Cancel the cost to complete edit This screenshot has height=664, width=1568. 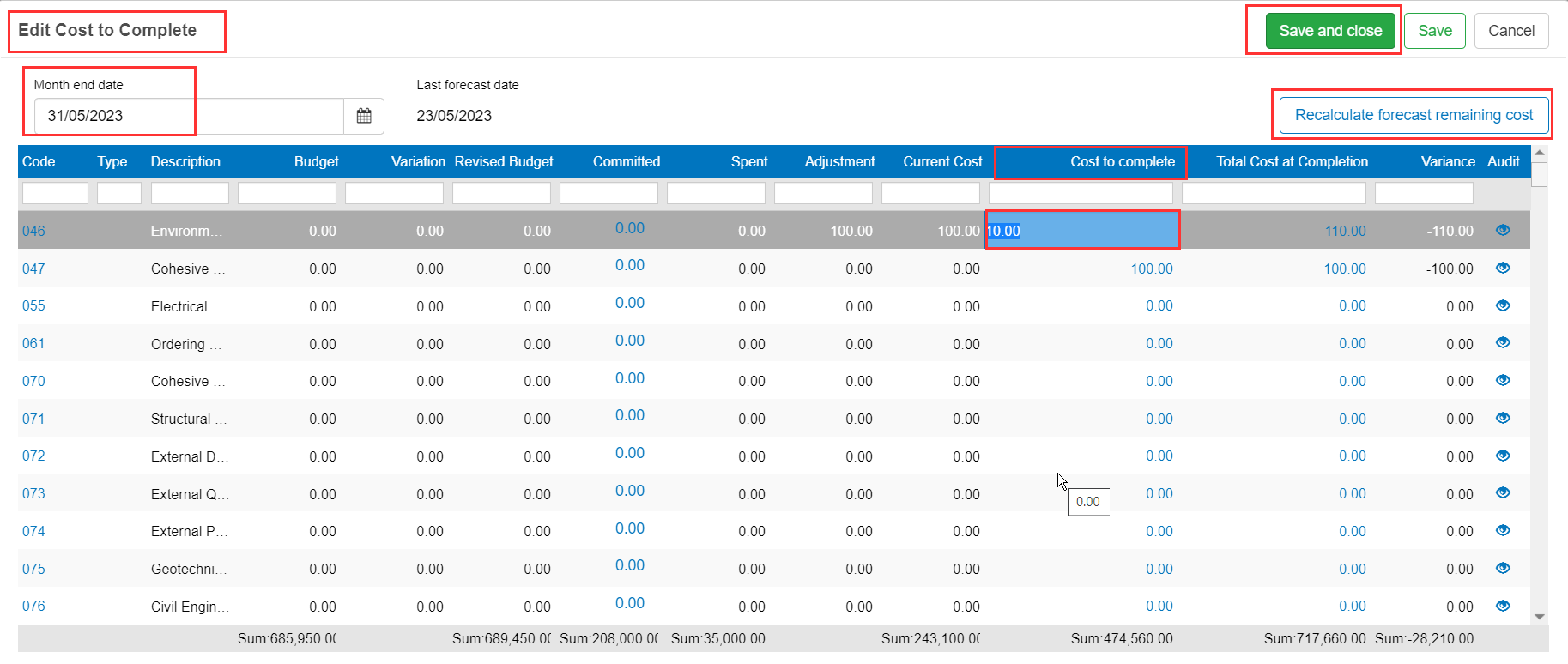(1511, 31)
